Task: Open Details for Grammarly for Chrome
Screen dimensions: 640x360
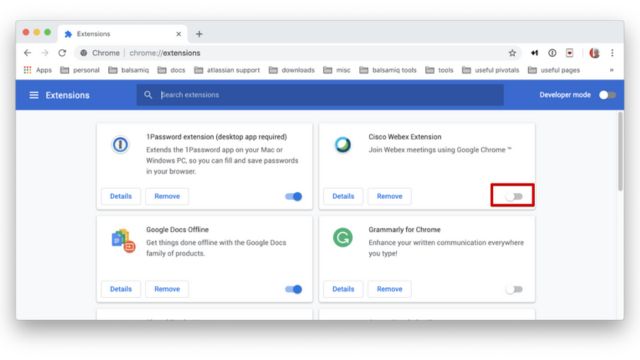Action: 343,289
